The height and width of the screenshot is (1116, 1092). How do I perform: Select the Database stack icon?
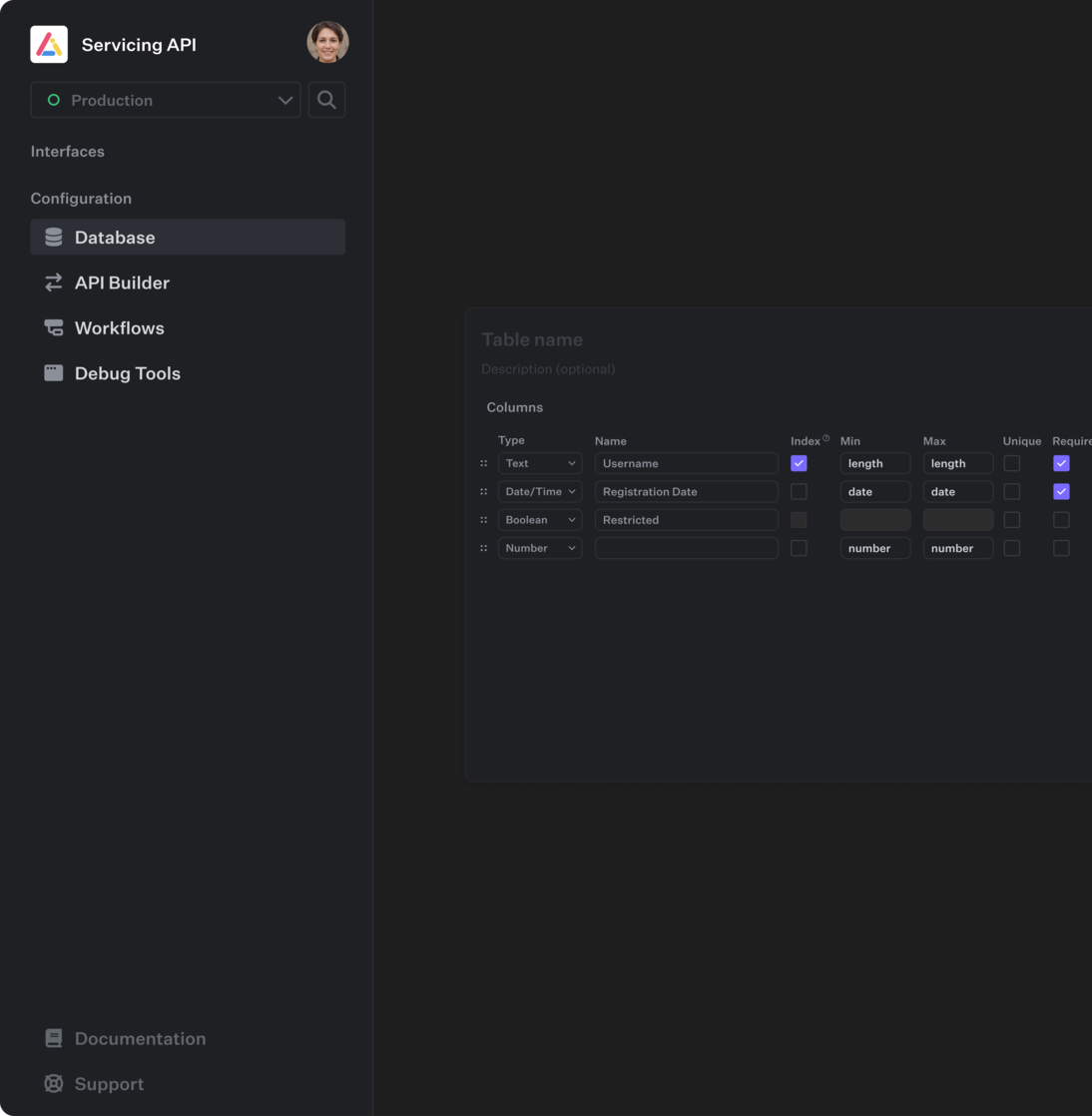pos(53,237)
